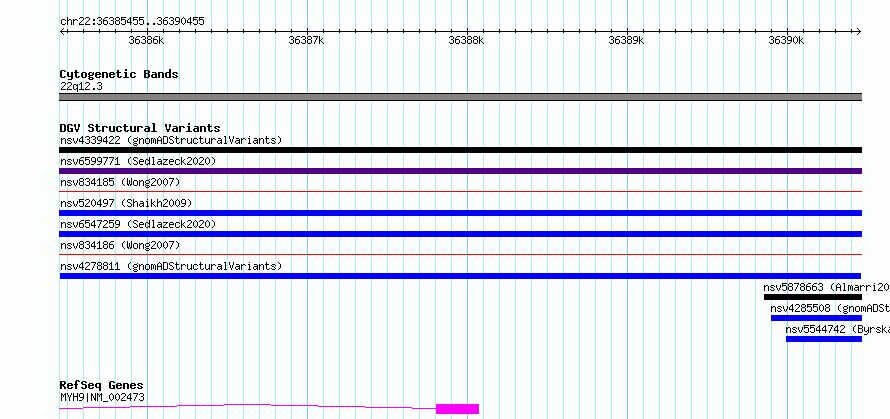Screen dimensions: 890x419
Task: Click the nsv4278811 blue variant bar
Action: pyautogui.click(x=460, y=276)
